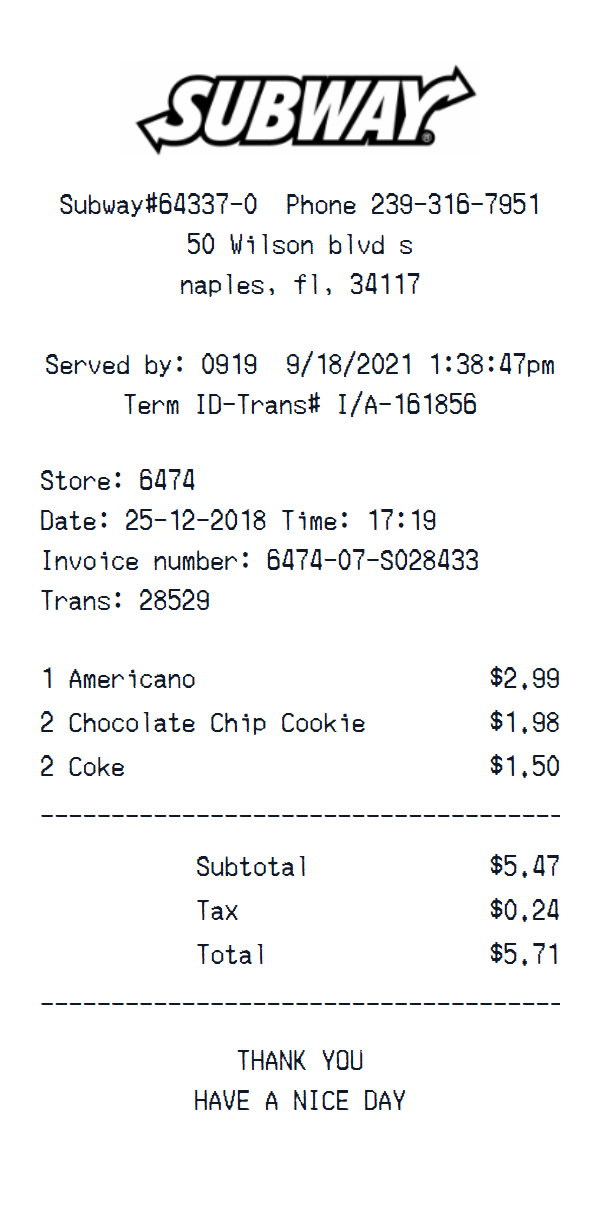Click the Date: 25-12-2018 text

153,521
